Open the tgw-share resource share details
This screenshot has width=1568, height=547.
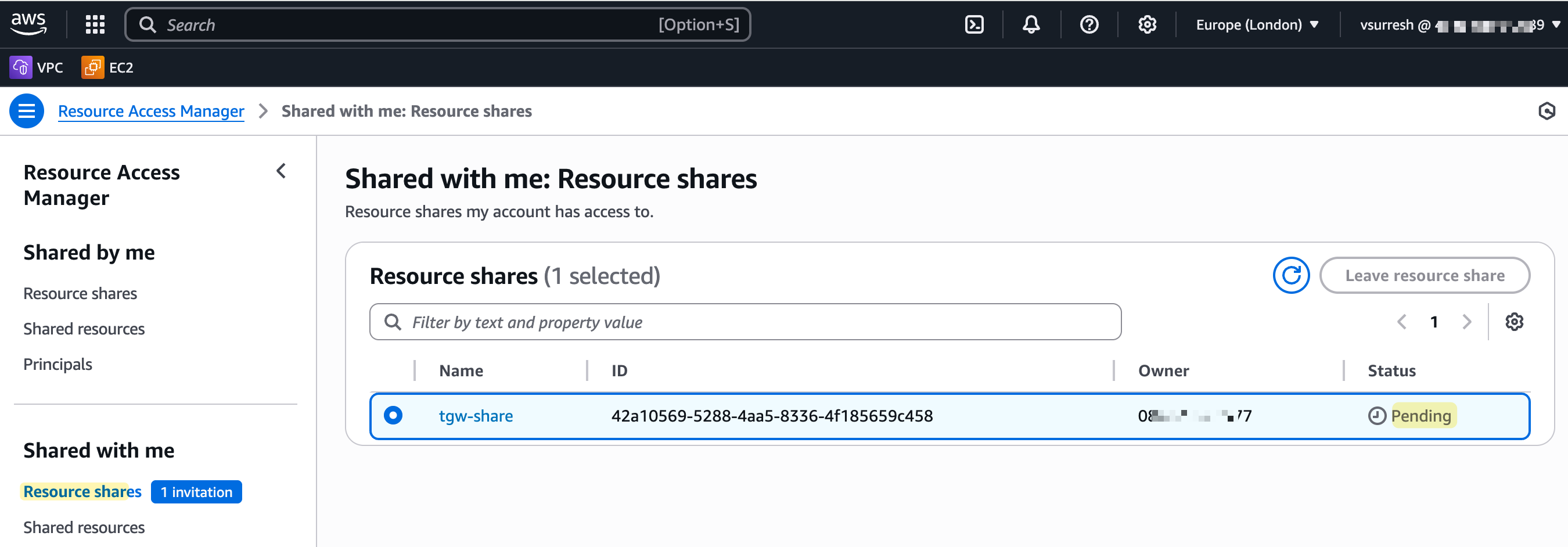[476, 416]
